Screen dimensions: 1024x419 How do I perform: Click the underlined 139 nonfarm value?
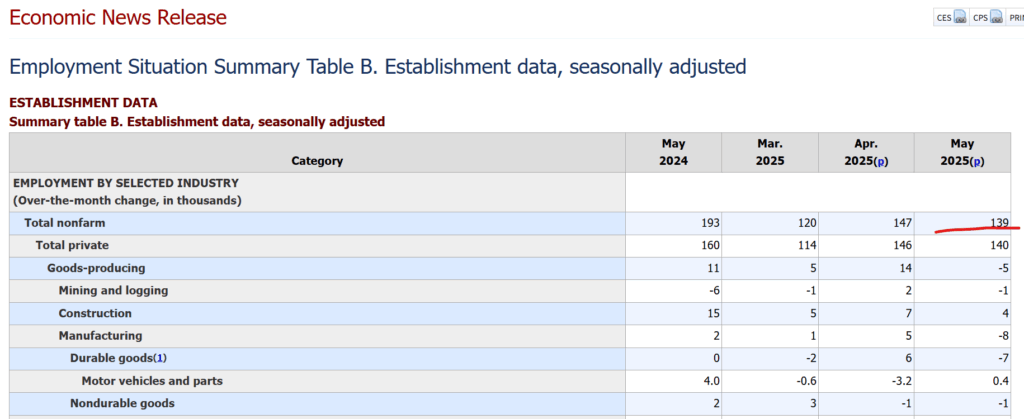click(x=999, y=223)
